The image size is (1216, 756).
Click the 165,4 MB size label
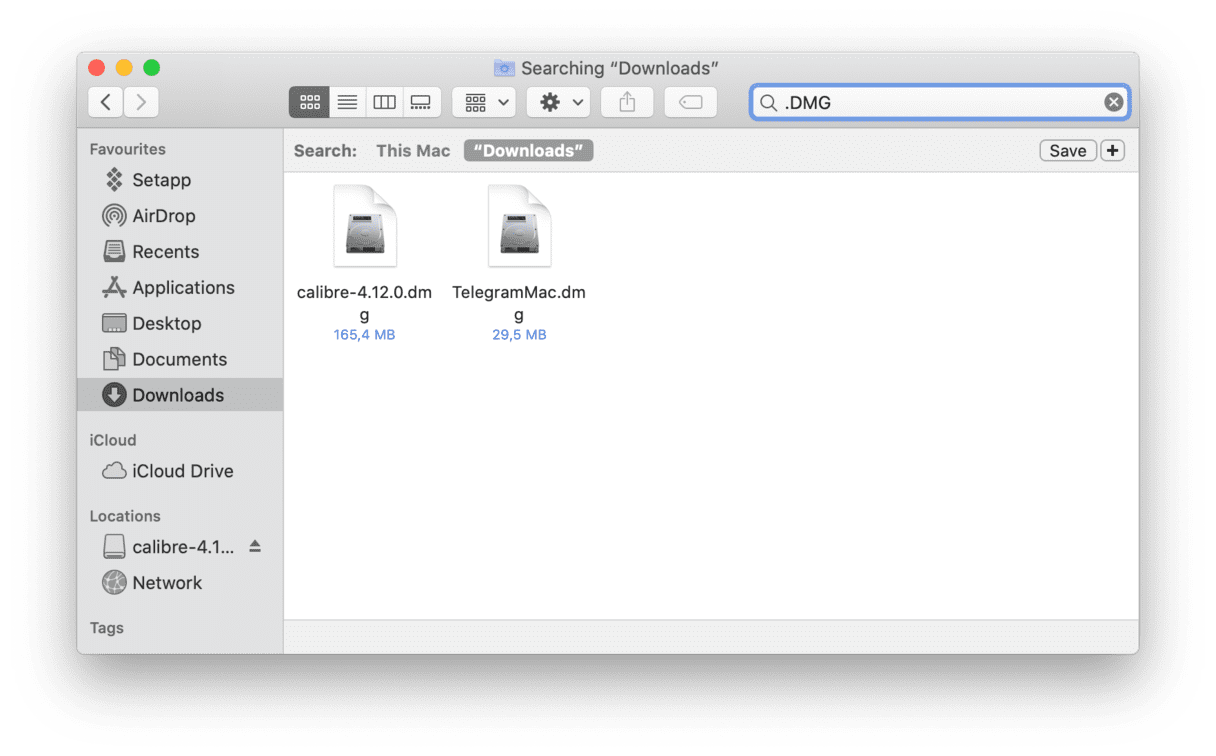[364, 335]
